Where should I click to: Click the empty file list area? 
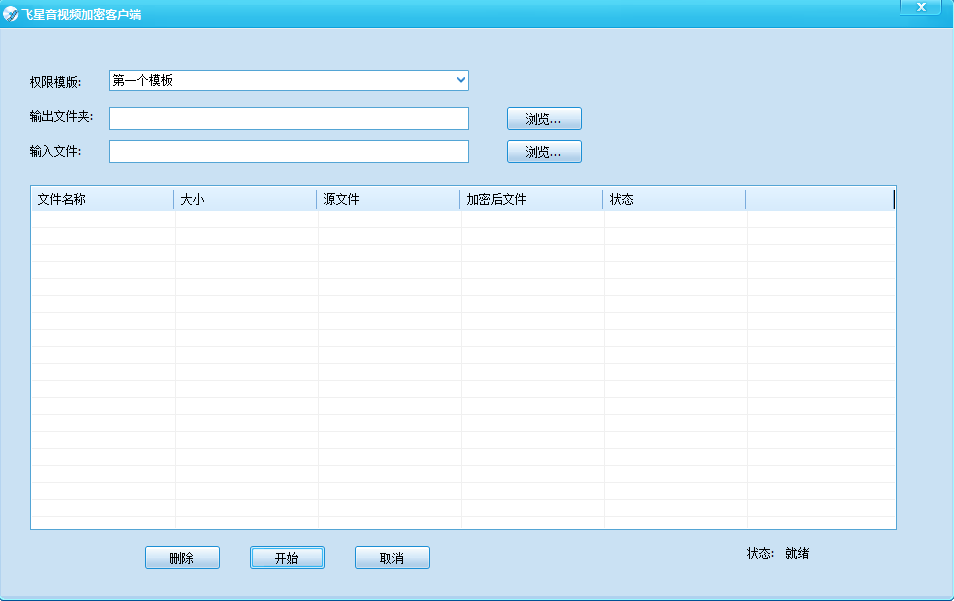pos(463,370)
